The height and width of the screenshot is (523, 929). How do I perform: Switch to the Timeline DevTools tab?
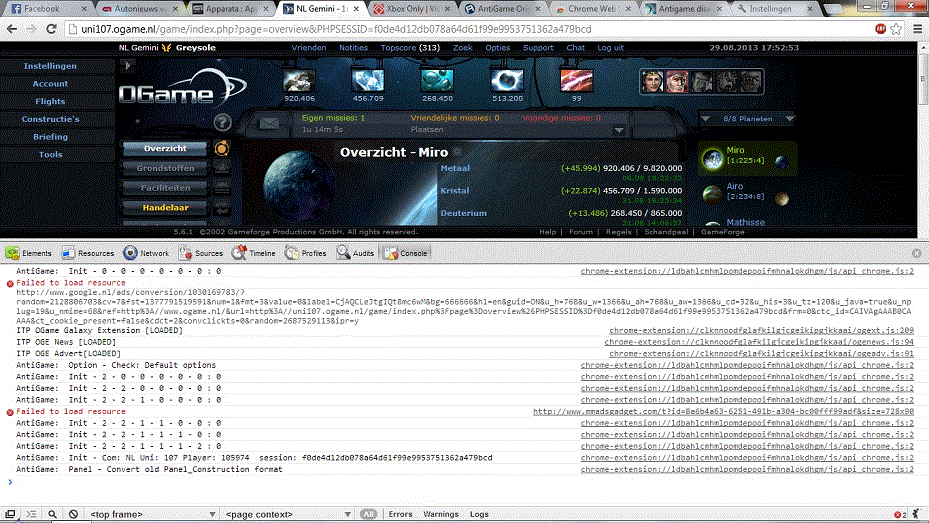tap(254, 253)
